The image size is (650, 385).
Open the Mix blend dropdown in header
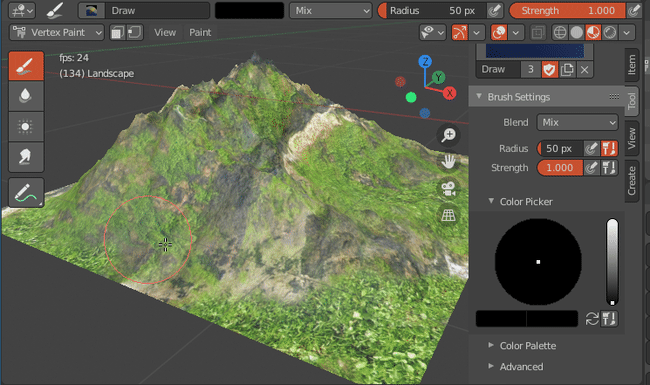330,10
